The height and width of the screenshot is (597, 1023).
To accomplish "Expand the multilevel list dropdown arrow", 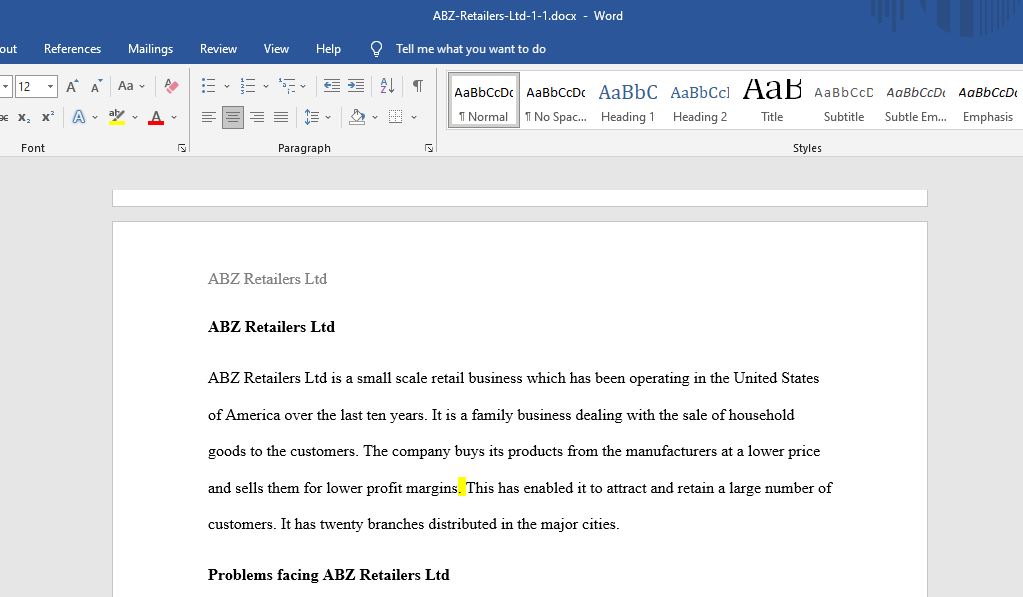I will [303, 86].
